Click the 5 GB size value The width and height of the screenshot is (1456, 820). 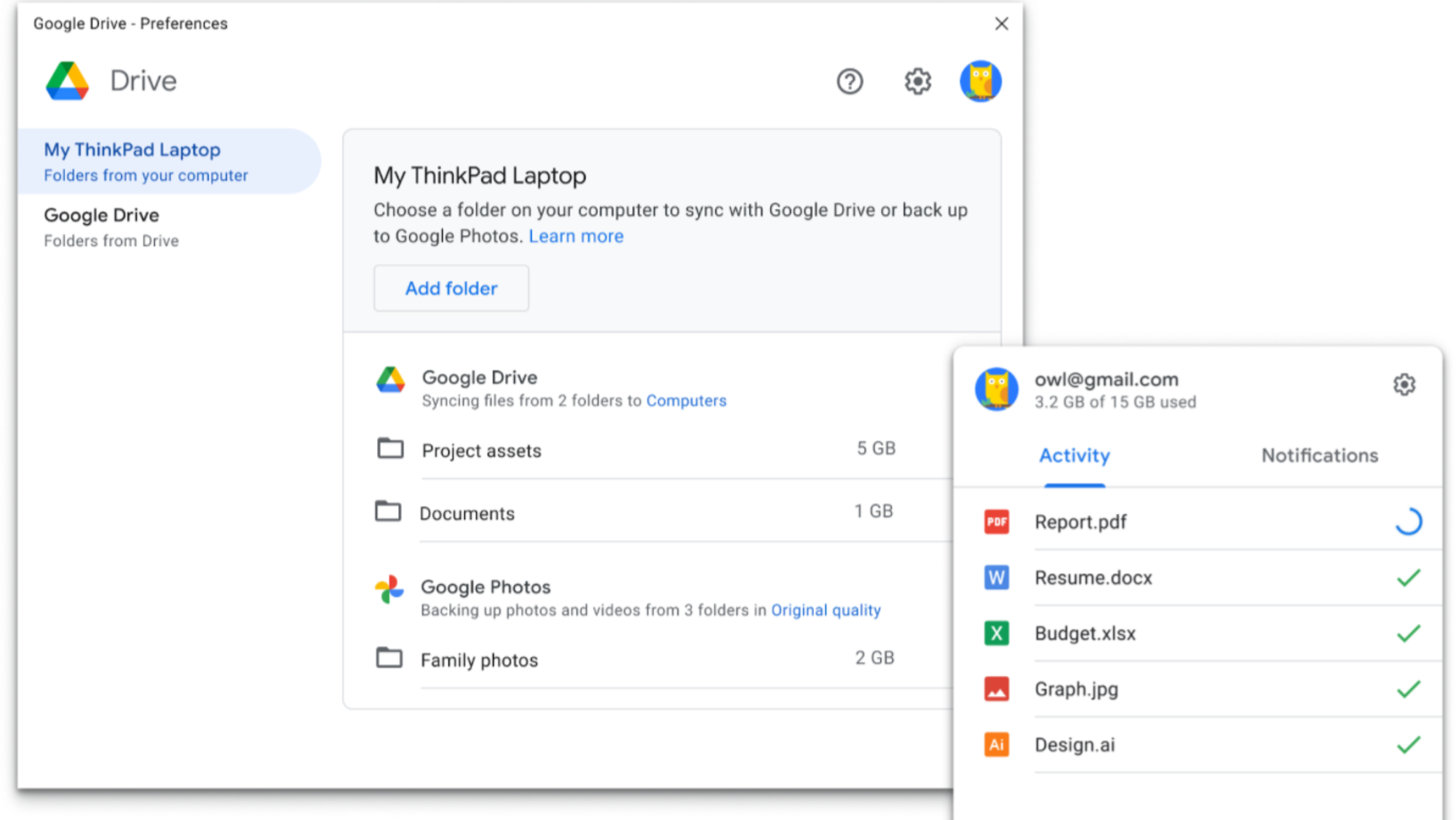pos(876,449)
